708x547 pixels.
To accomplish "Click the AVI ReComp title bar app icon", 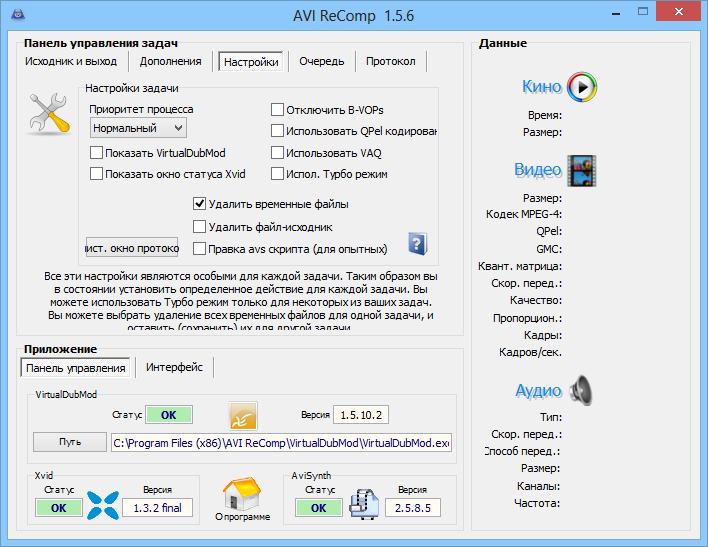I will tap(18, 14).
